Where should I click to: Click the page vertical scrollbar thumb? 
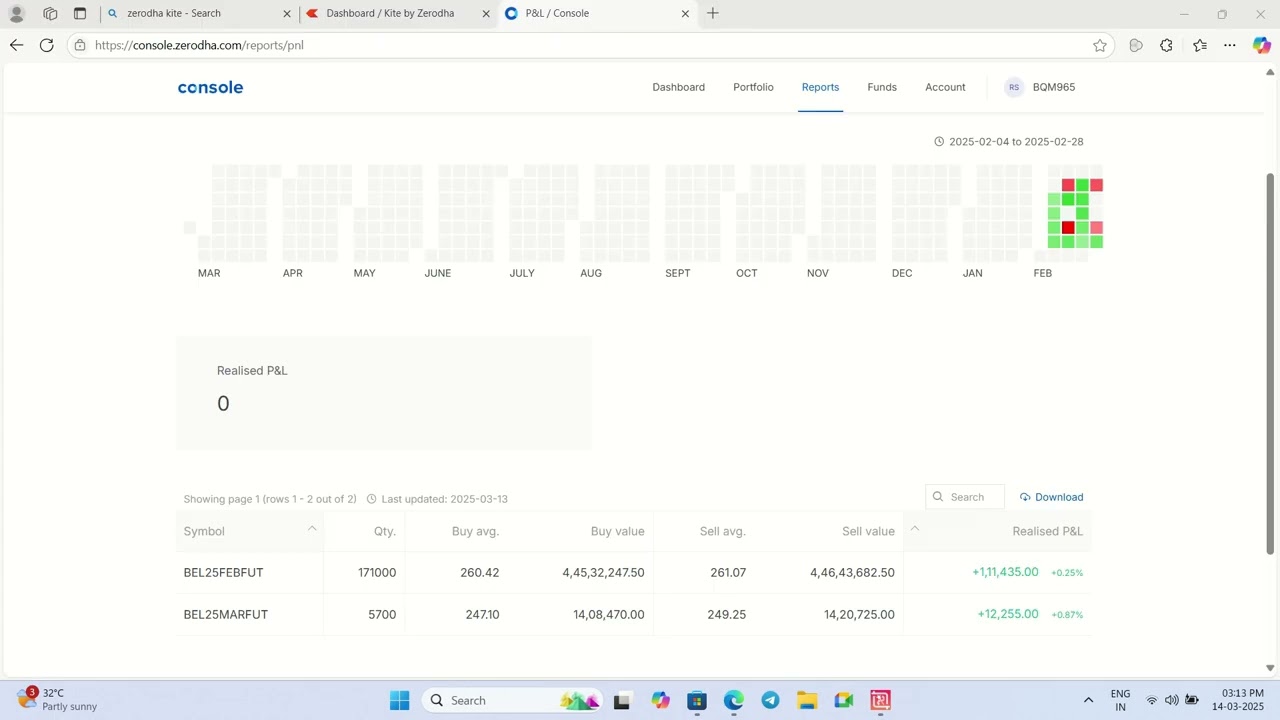1271,364
